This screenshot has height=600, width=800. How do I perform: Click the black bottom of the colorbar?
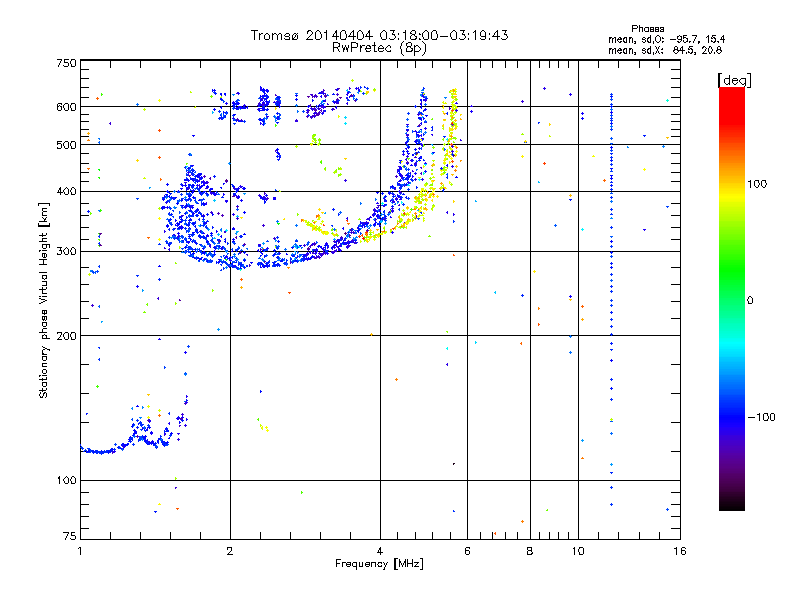(732, 503)
